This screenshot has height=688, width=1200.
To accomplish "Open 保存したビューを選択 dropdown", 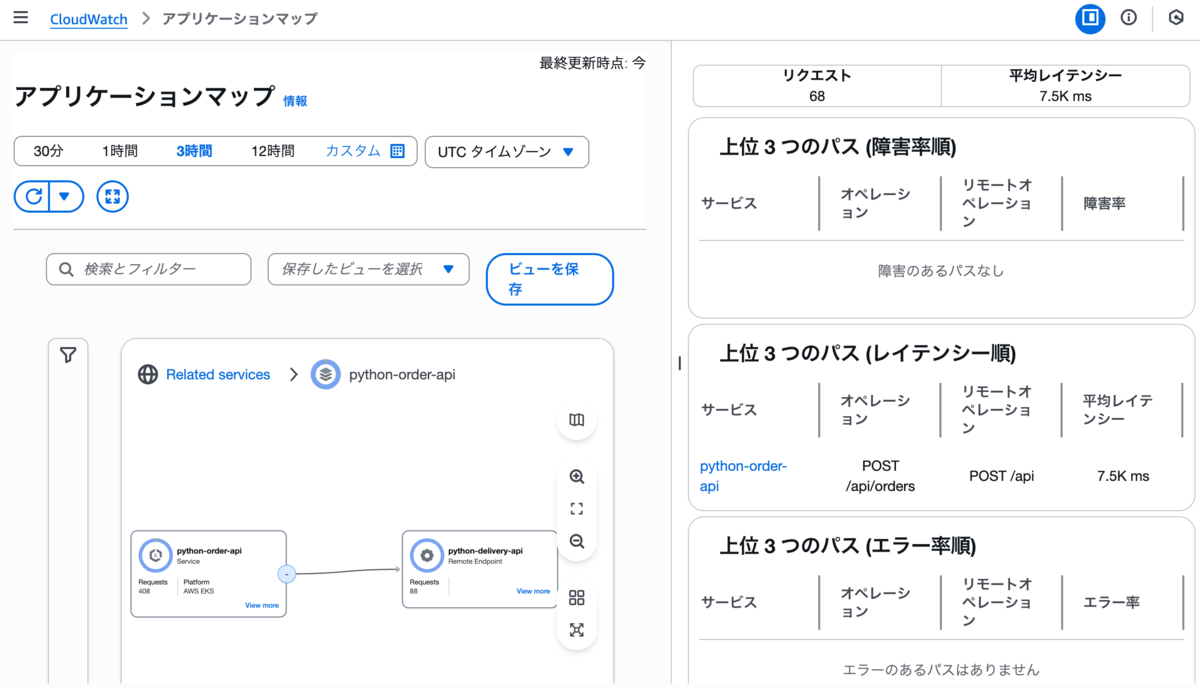I will pos(368,269).
